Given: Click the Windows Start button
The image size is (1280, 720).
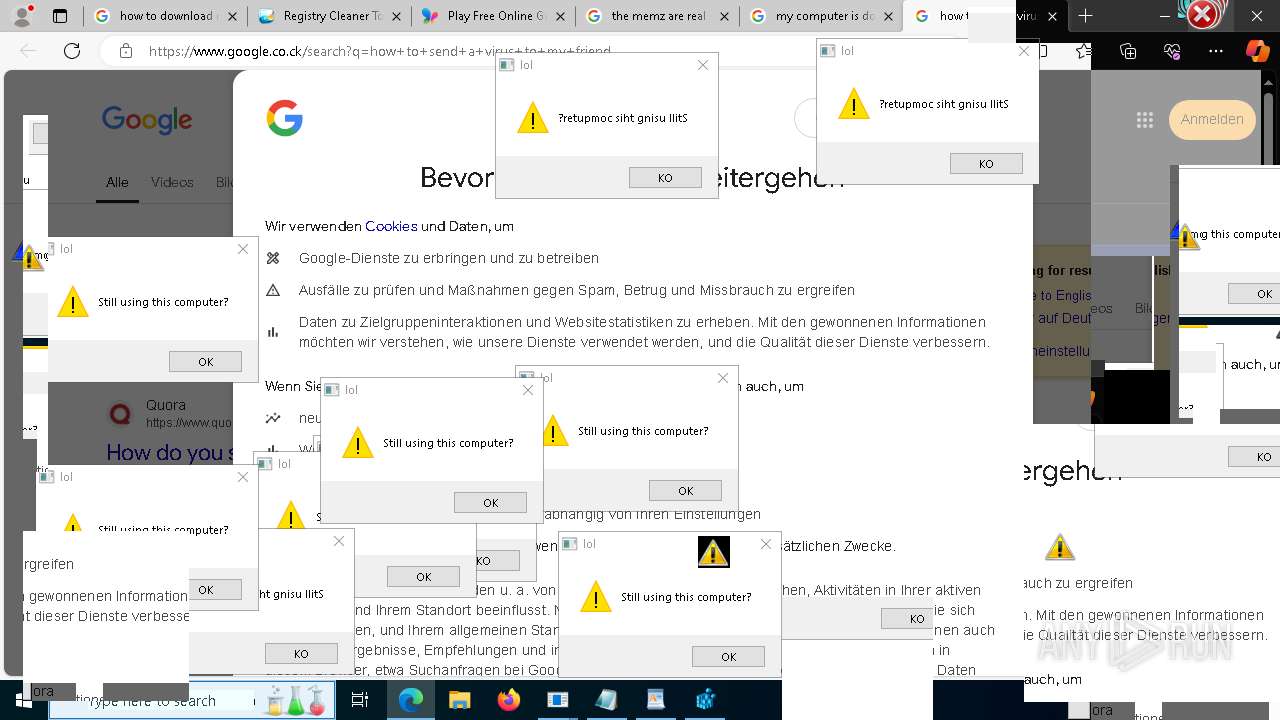Looking at the screenshot, I should (x=23, y=700).
